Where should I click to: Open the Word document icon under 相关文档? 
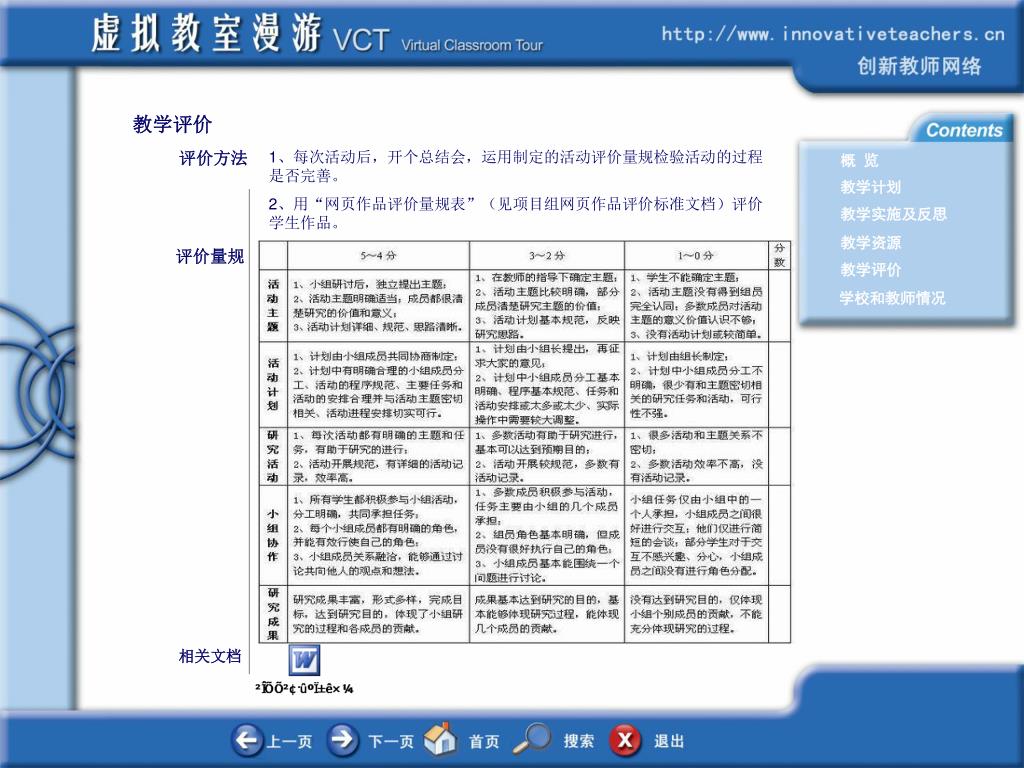click(304, 660)
